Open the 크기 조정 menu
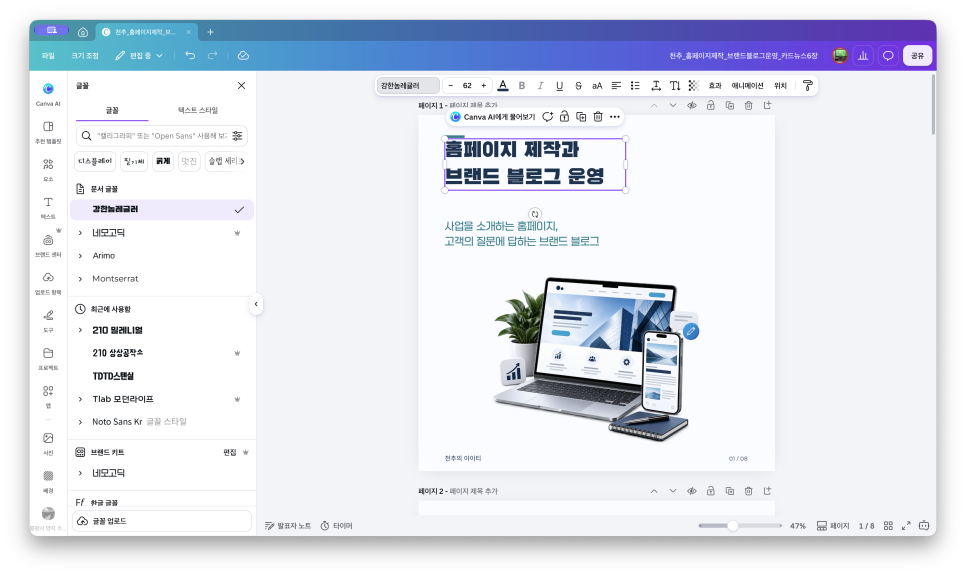Viewport: 966px width, 575px height. tap(85, 55)
